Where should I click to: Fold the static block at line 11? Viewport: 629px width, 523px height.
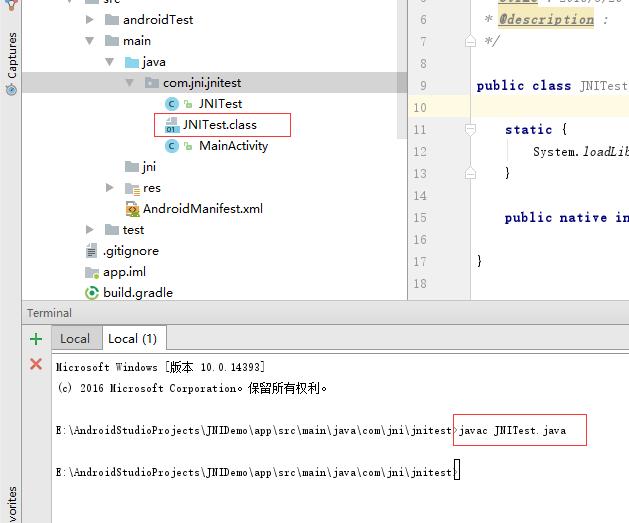(470, 129)
